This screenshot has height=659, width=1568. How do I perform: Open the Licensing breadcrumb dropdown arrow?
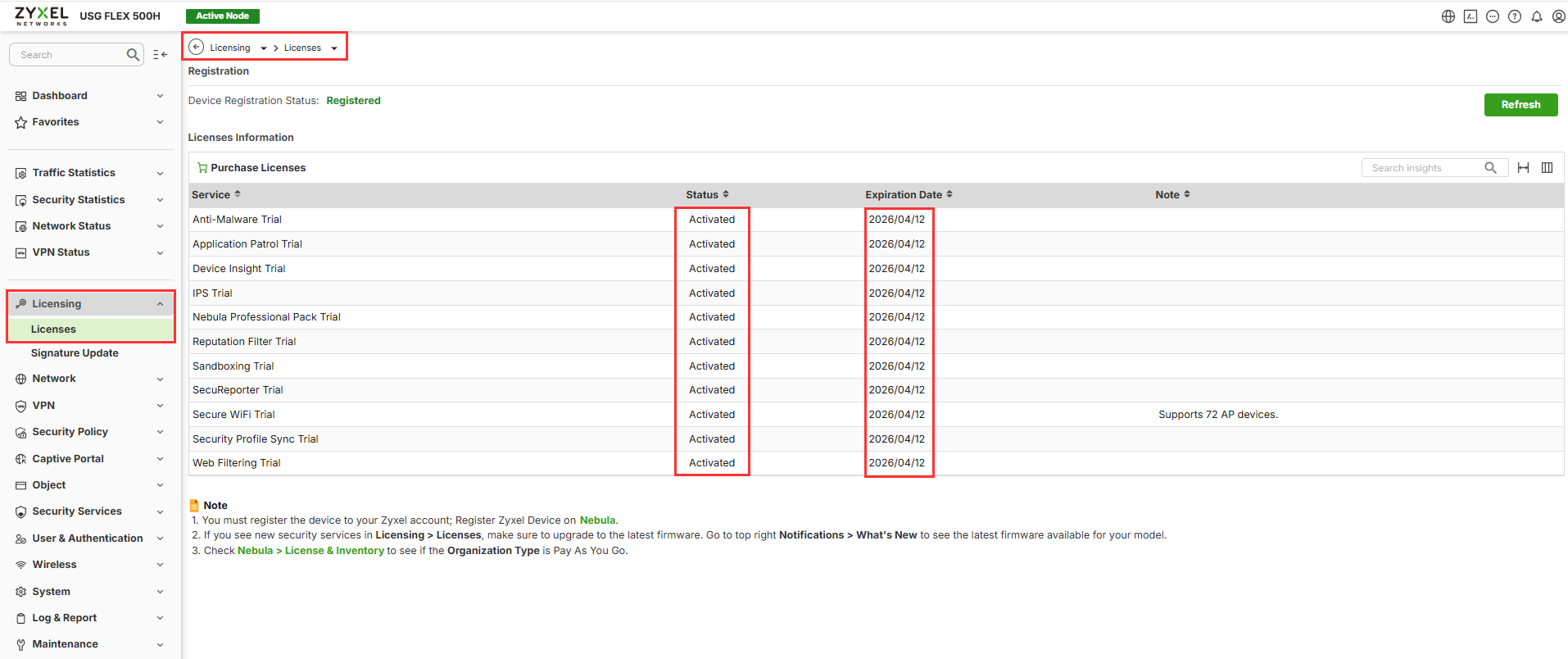point(264,48)
